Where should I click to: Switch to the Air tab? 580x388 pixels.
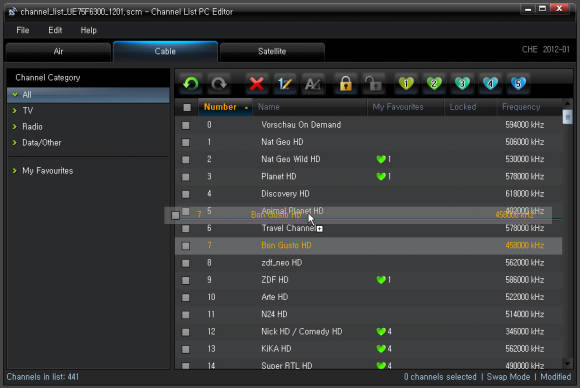tap(58, 52)
